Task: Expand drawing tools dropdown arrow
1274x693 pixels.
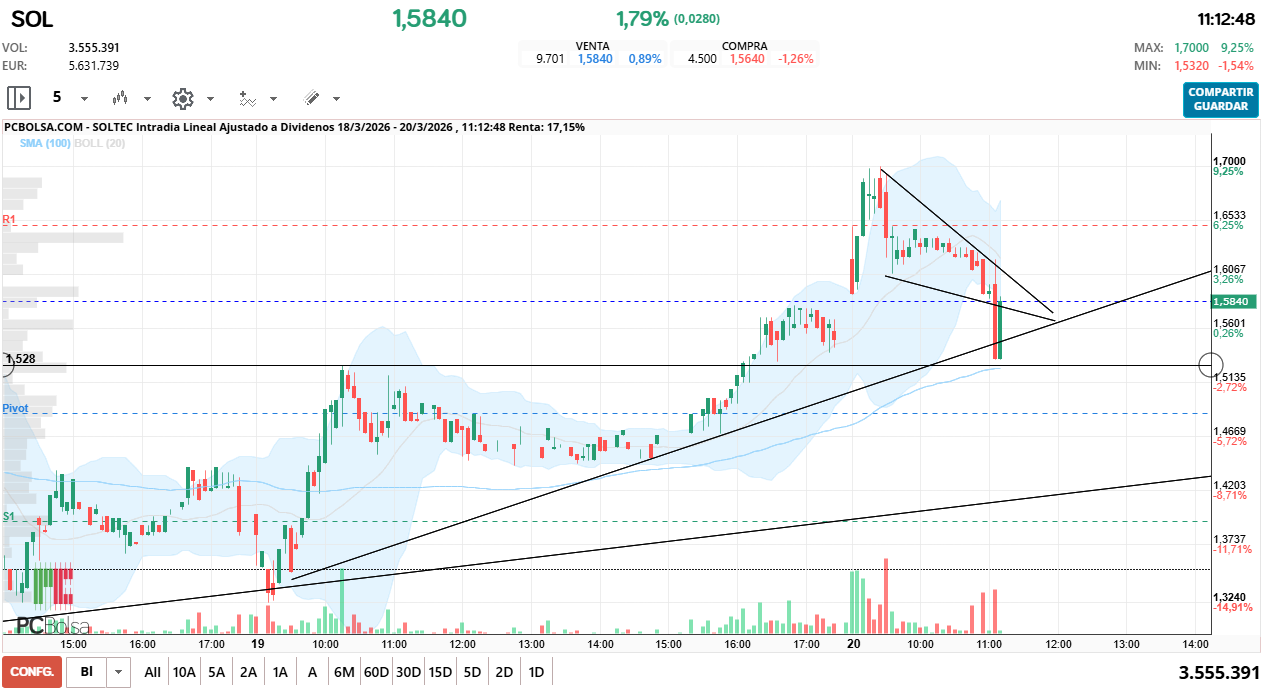Action: tap(336, 99)
